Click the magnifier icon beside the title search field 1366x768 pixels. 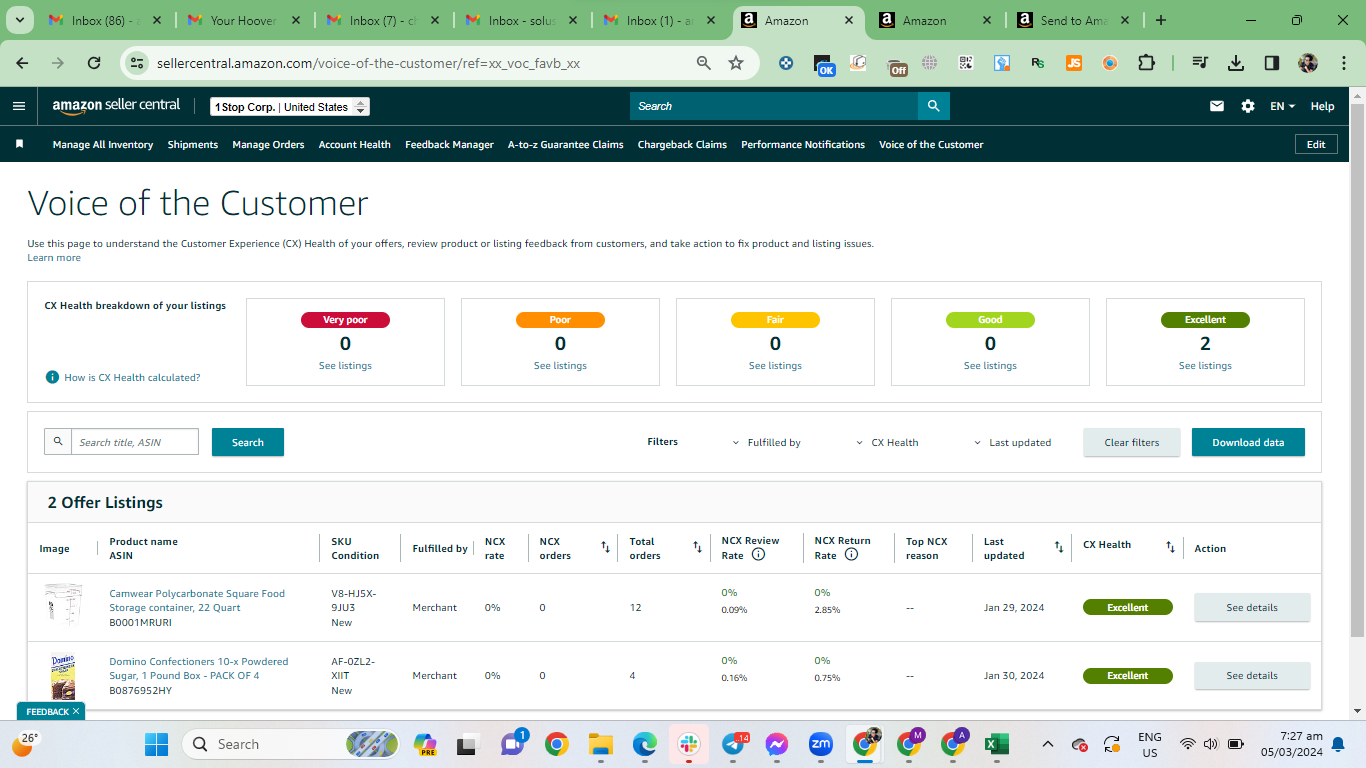[x=58, y=442]
